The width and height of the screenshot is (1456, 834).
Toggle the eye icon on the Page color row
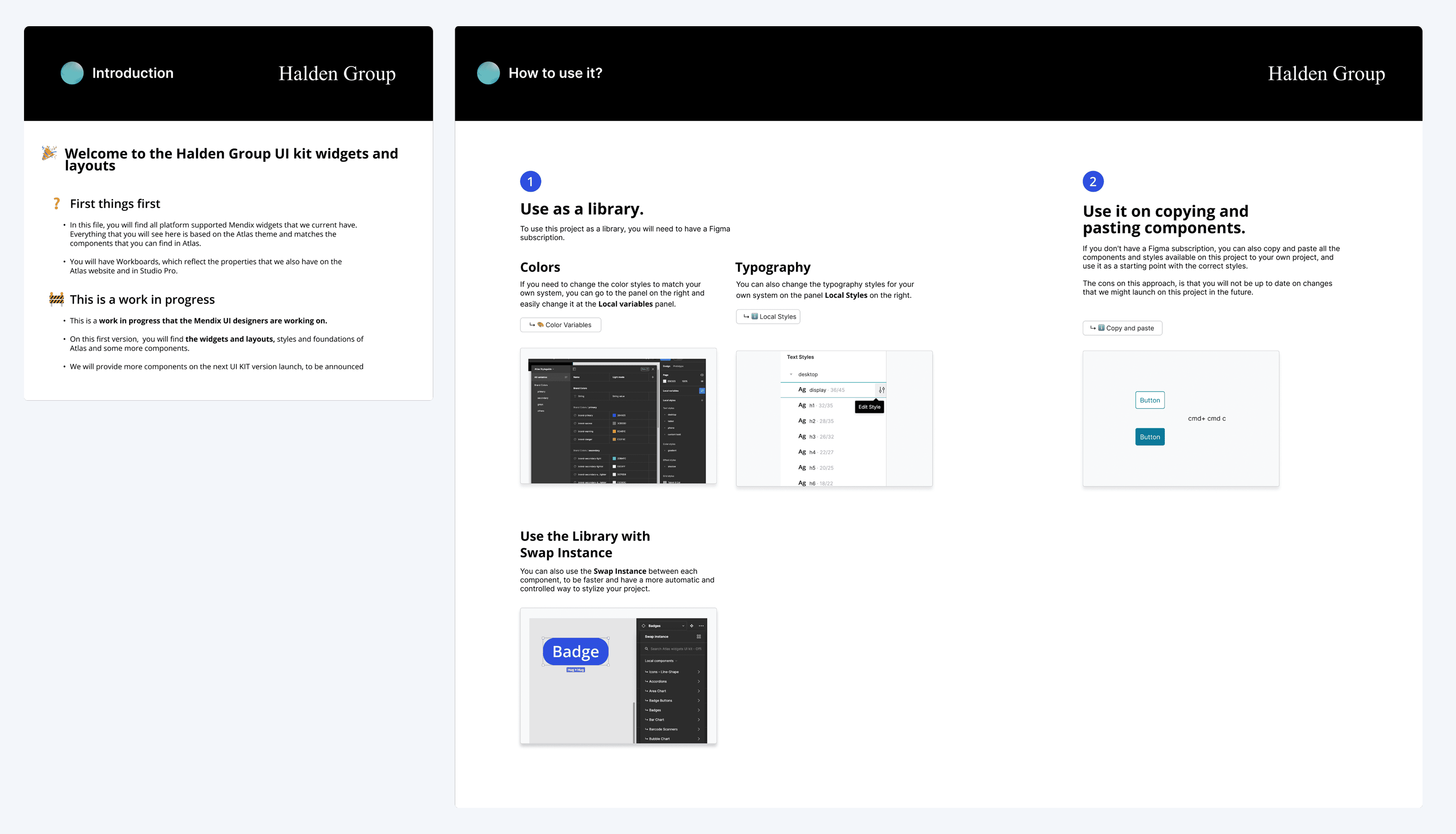coord(703,381)
